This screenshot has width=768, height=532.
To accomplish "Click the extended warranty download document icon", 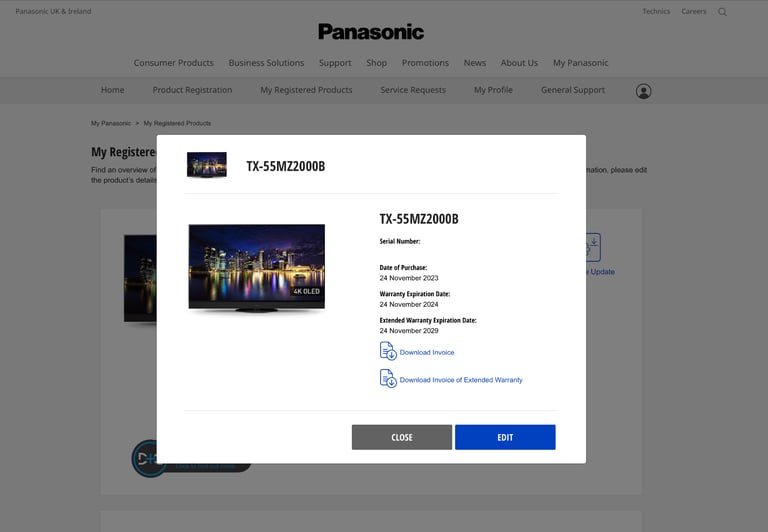I will coord(388,379).
